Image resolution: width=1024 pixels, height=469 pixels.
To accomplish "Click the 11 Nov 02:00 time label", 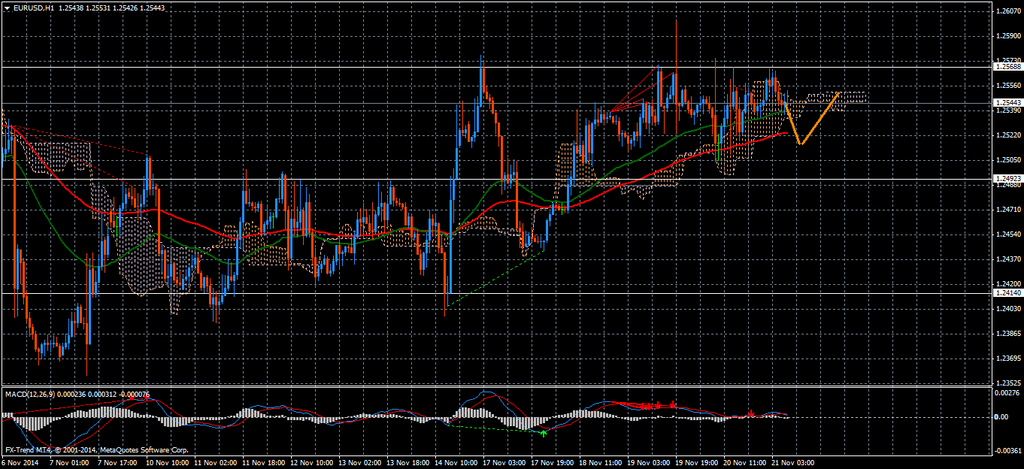I will click(x=215, y=462).
